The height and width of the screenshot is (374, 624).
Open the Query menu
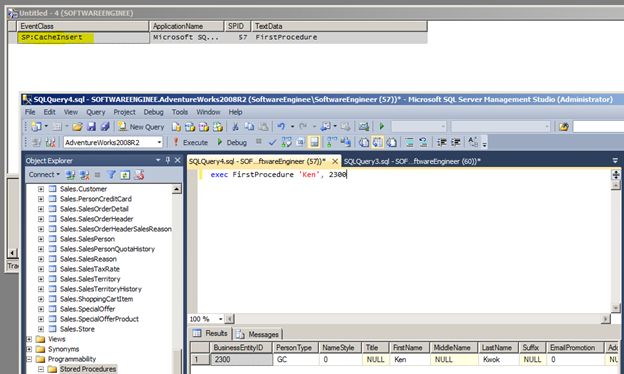96,112
